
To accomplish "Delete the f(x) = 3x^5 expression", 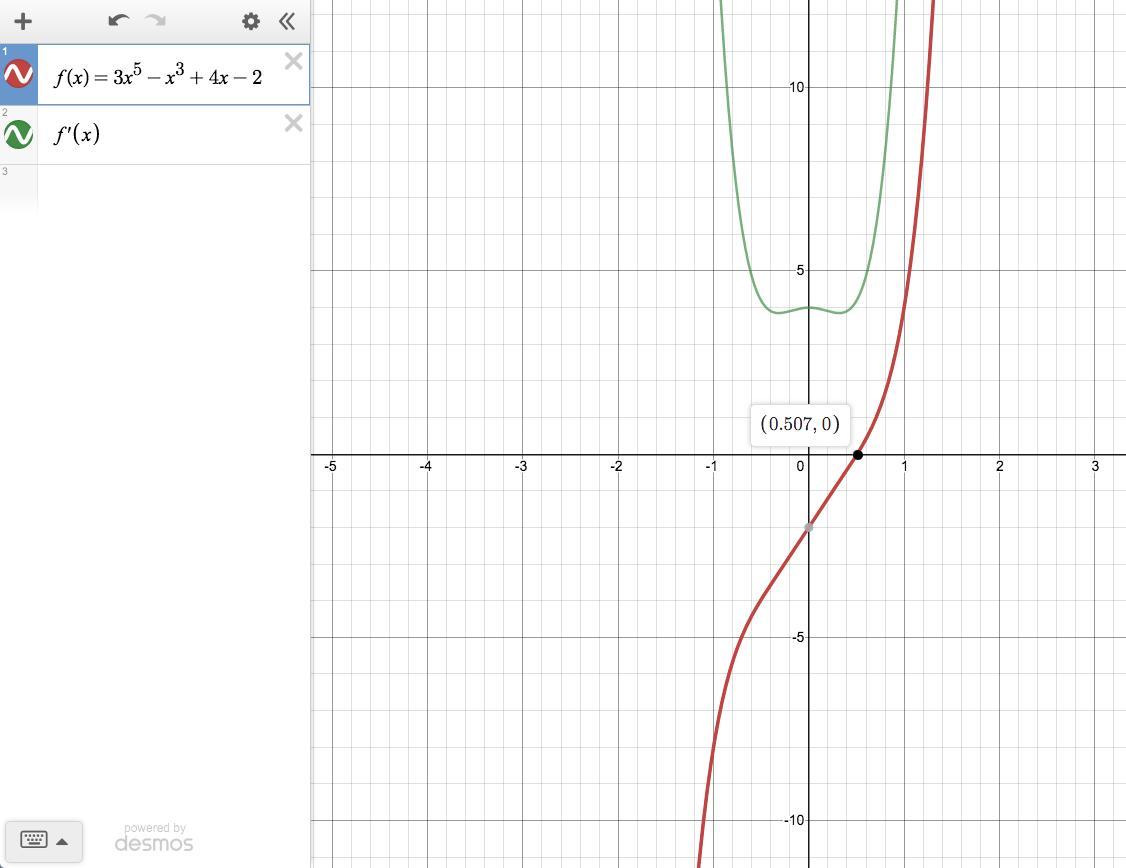I will pyautogui.click(x=293, y=61).
